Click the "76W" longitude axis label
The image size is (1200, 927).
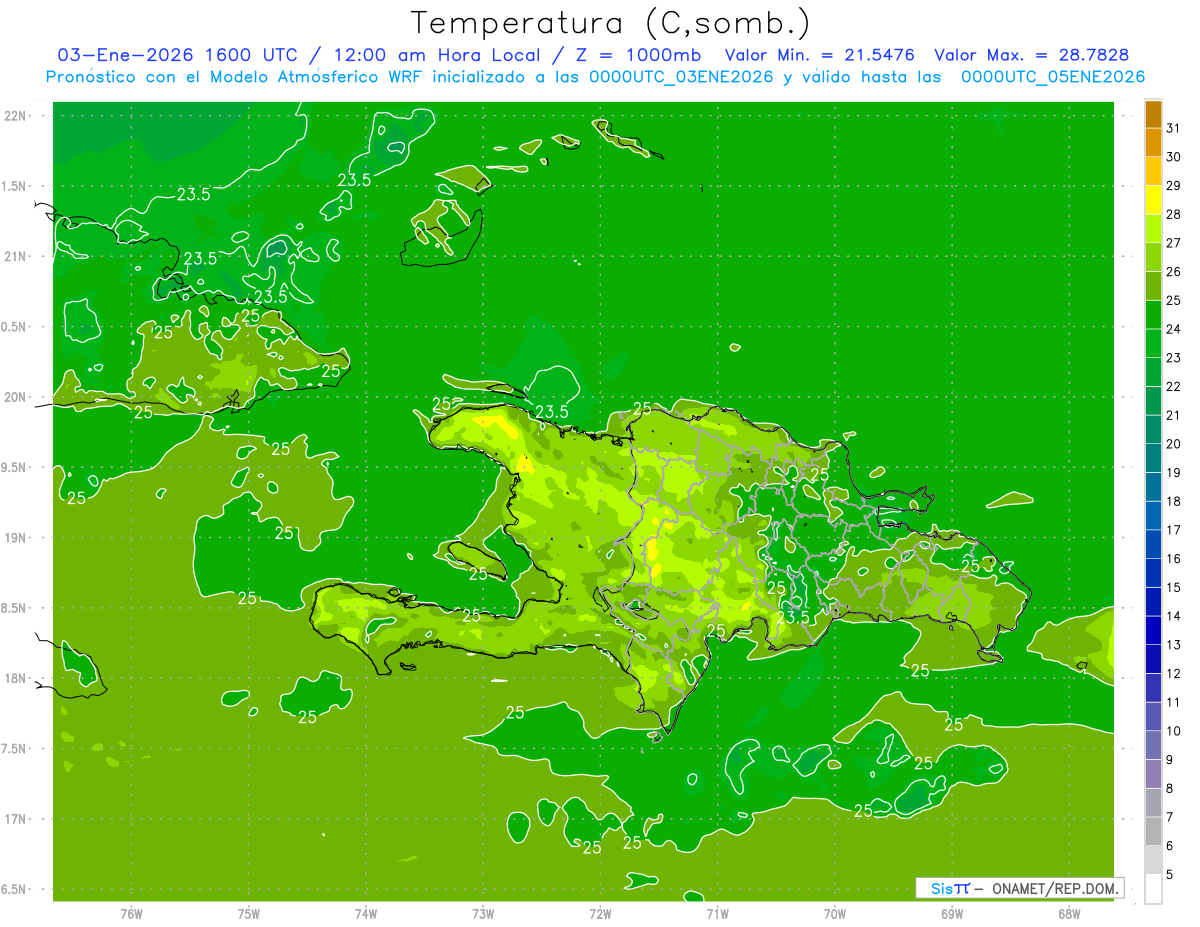click(x=131, y=913)
